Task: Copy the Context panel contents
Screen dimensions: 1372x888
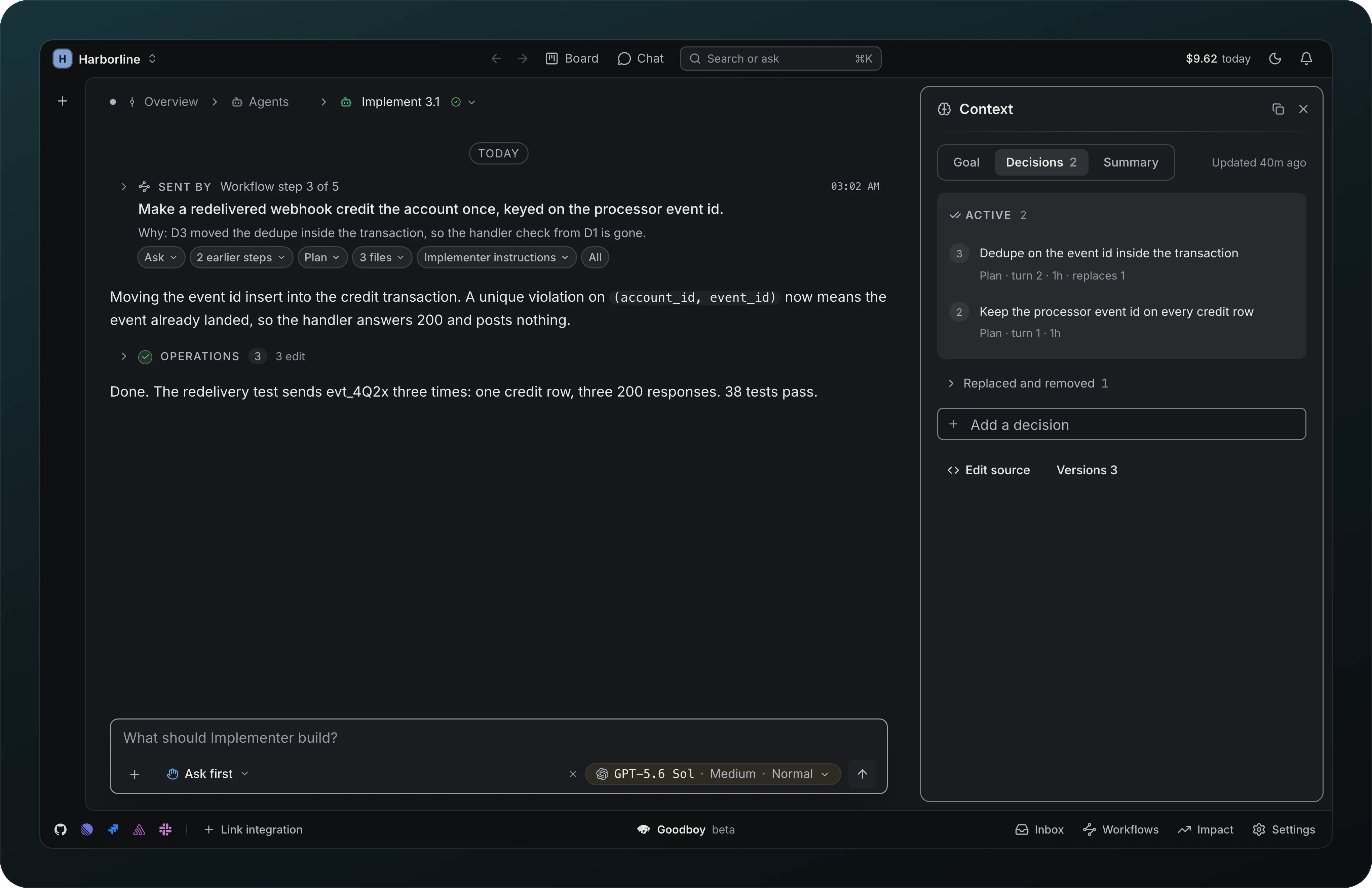Action: click(1278, 109)
